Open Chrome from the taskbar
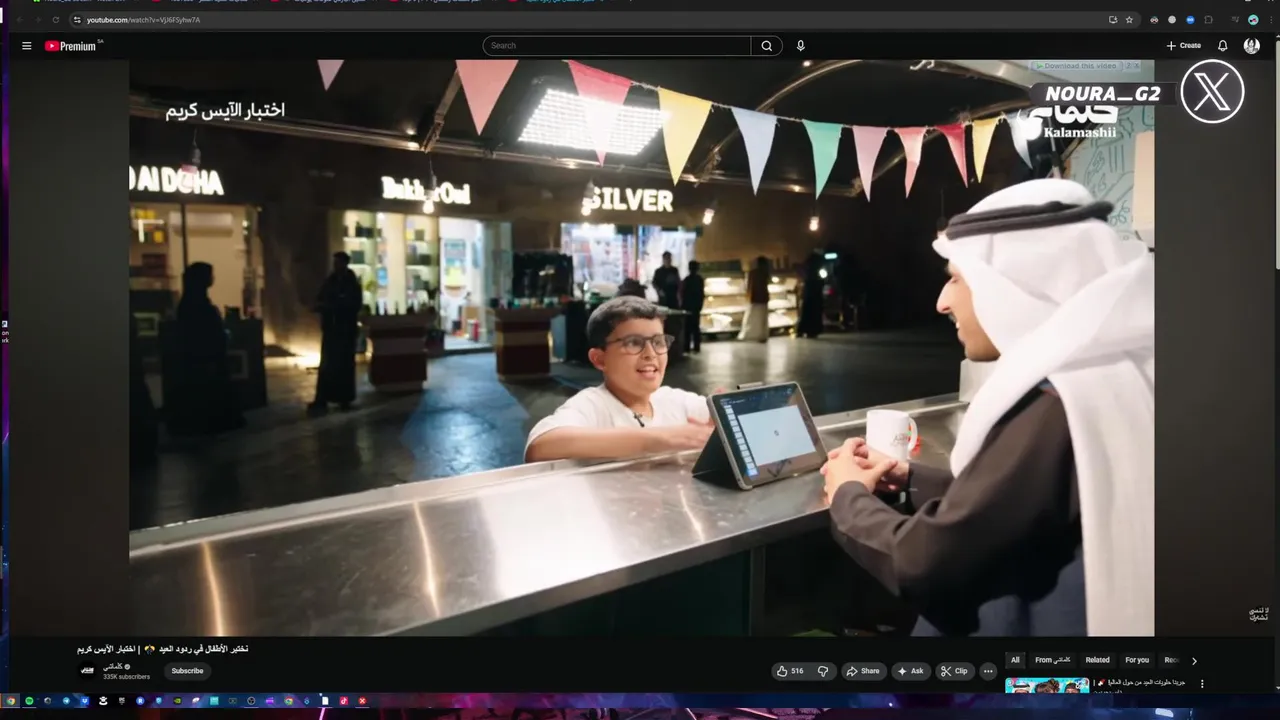 click(11, 701)
